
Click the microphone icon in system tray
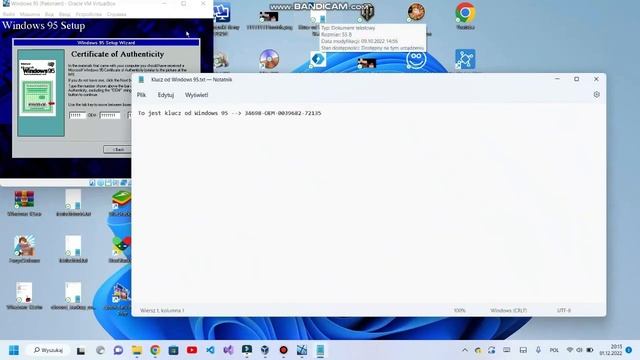[538, 350]
